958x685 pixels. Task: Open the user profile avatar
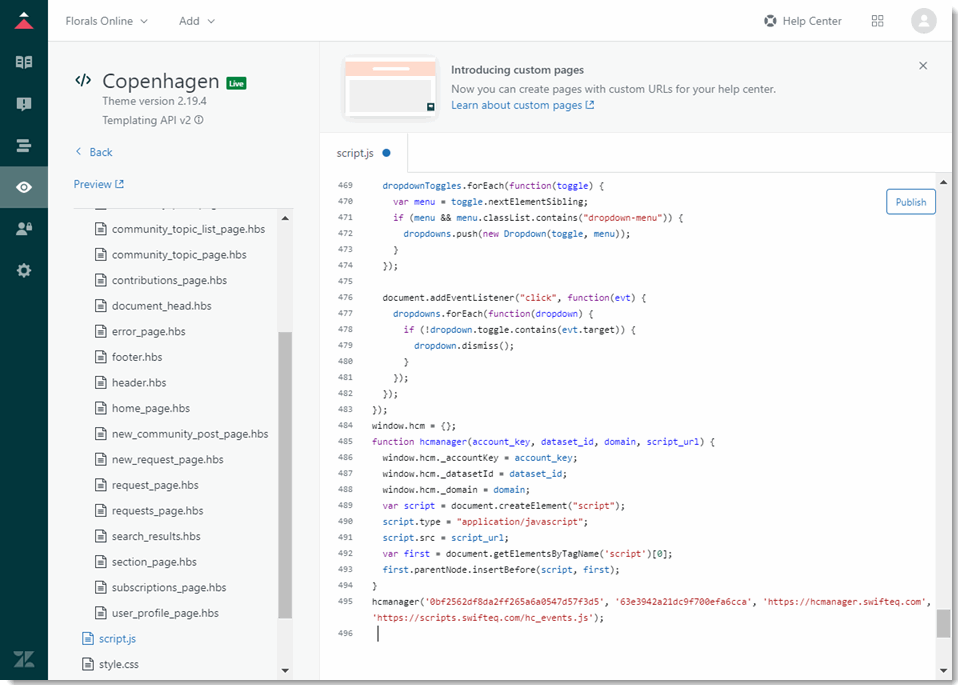[x=923, y=21]
